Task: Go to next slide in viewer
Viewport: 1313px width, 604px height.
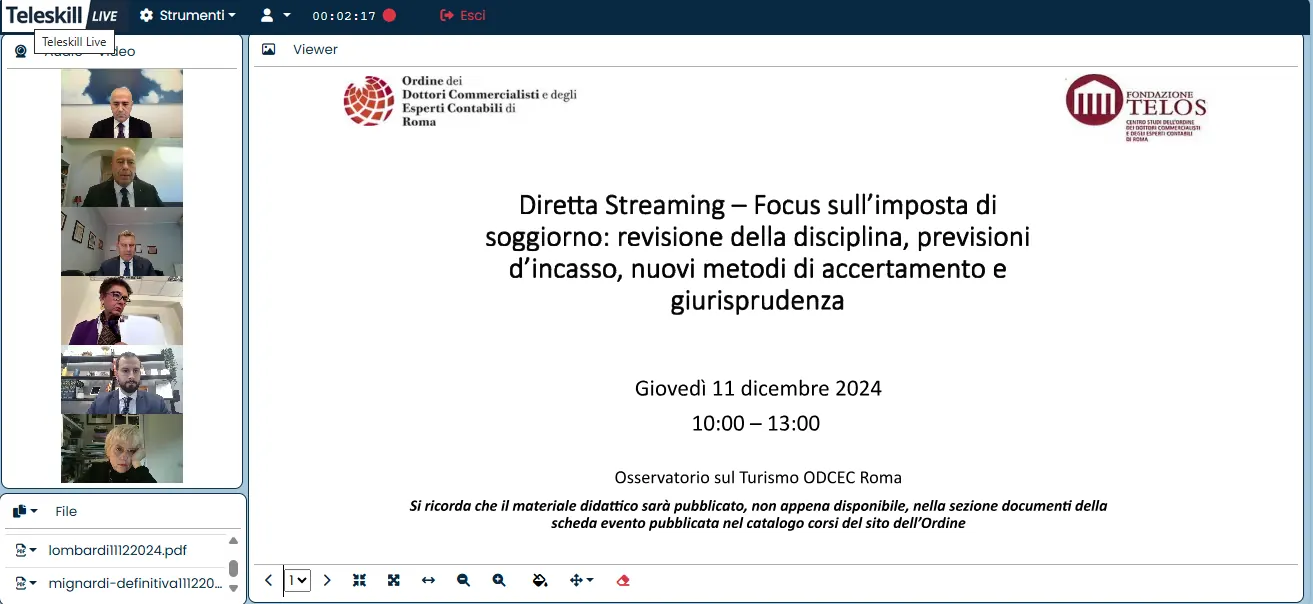Action: [327, 580]
